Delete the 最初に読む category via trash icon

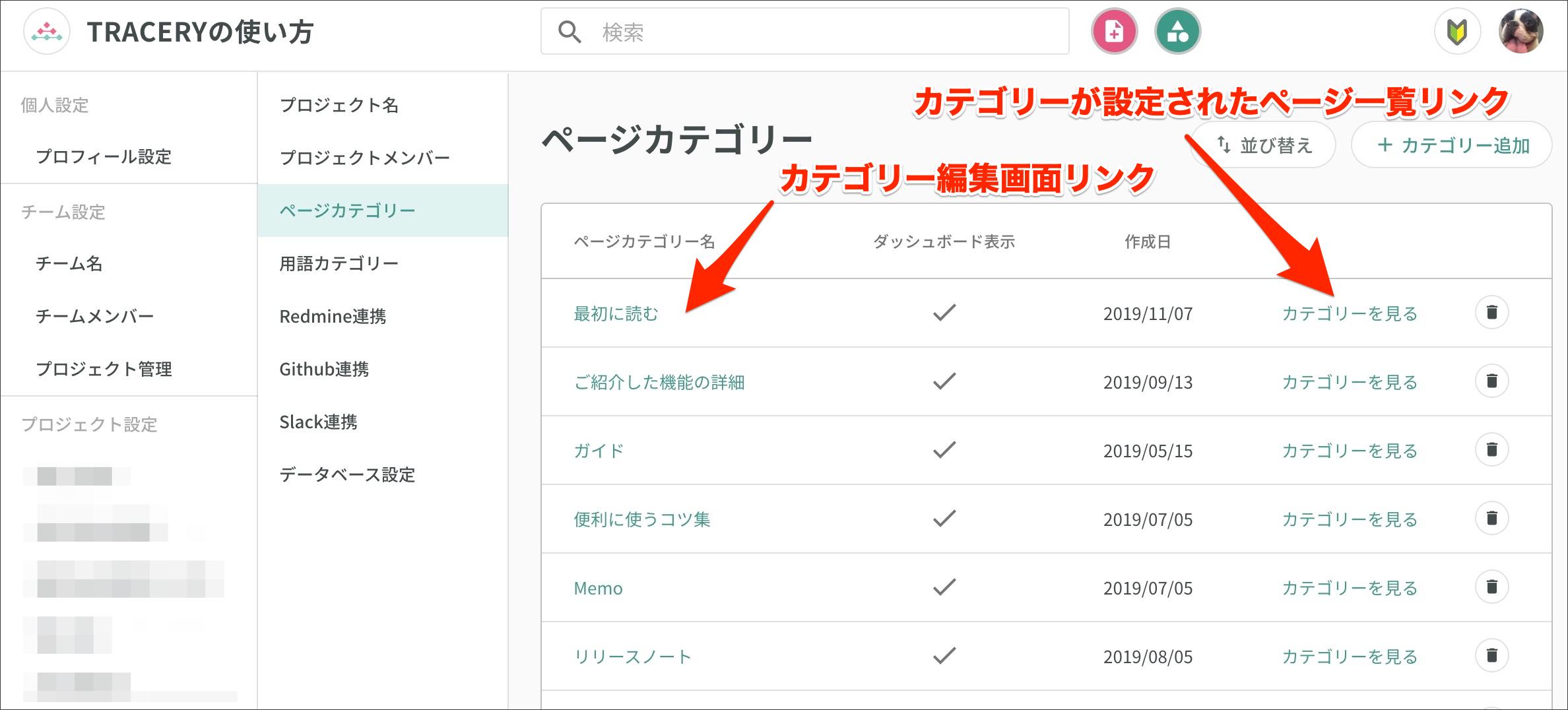(x=1491, y=312)
